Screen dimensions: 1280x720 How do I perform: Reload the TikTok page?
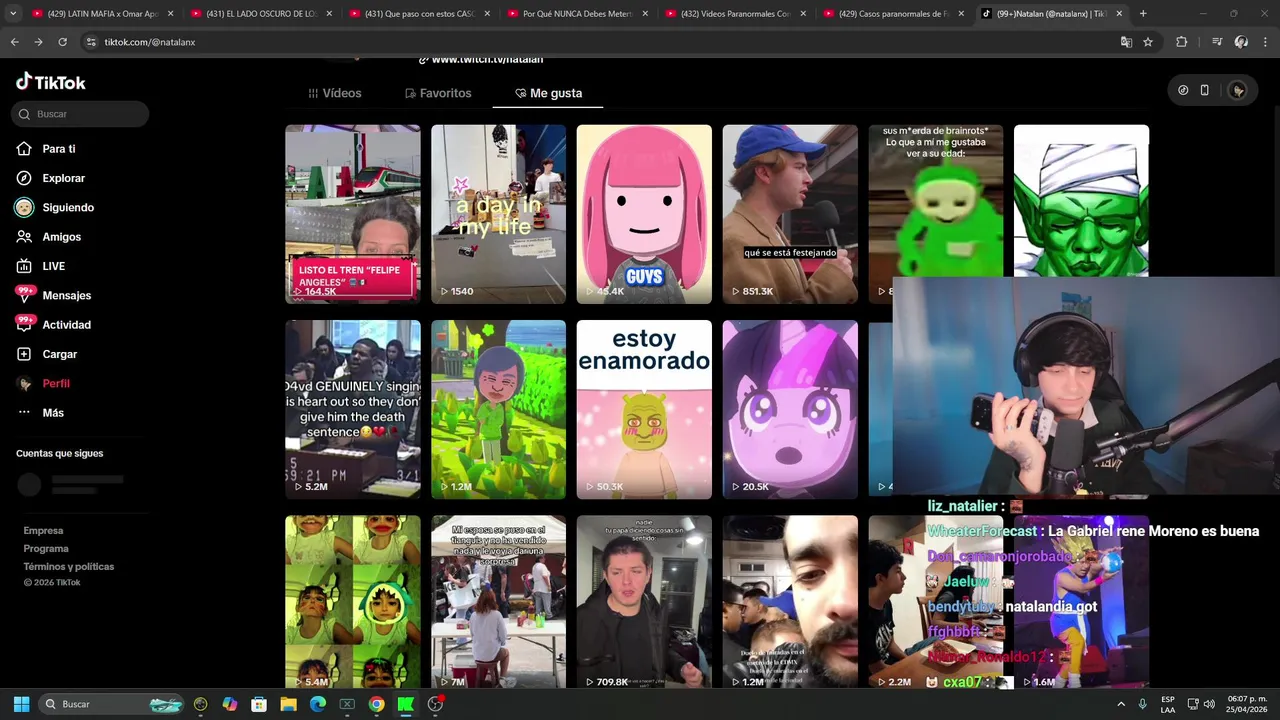click(62, 42)
